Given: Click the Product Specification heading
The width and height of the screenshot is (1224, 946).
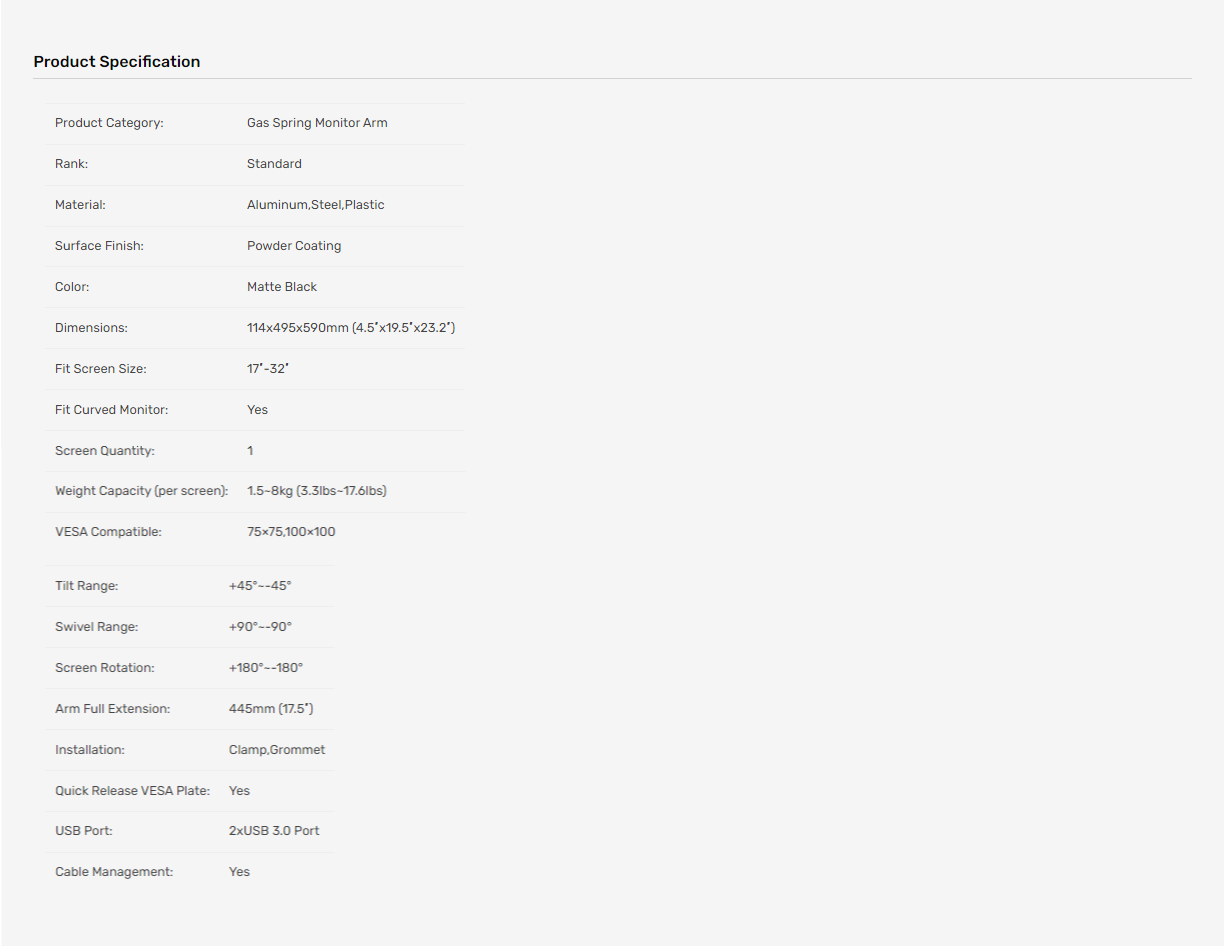Looking at the screenshot, I should 117,62.
